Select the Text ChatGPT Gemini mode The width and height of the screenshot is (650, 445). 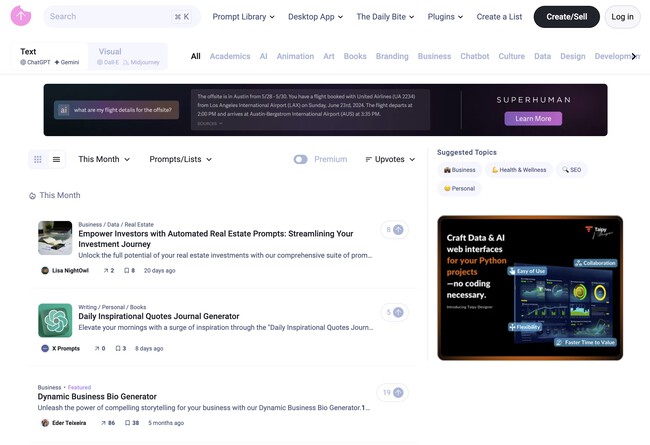pos(49,56)
